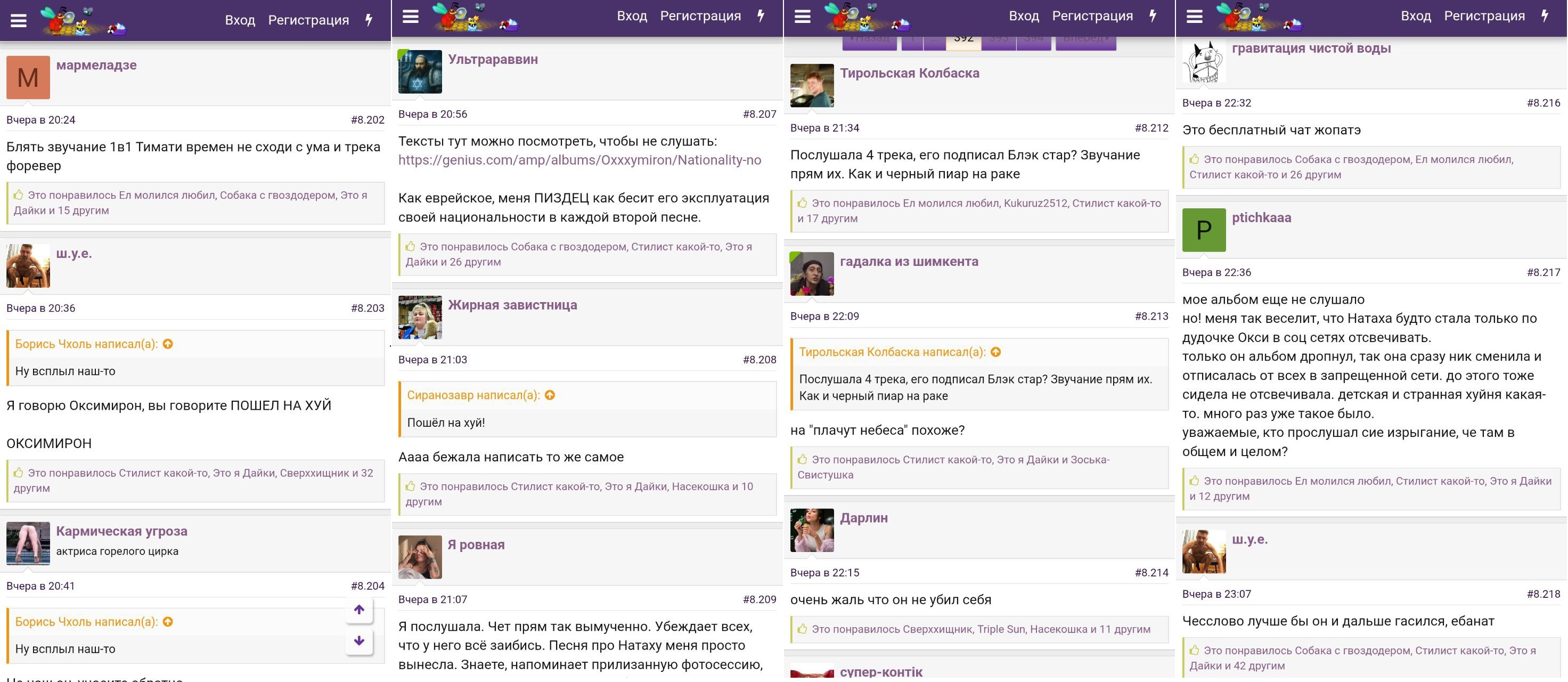Screen dimensions: 1568x682
Task: Click post number #8.207 permalink
Action: click(x=759, y=114)
